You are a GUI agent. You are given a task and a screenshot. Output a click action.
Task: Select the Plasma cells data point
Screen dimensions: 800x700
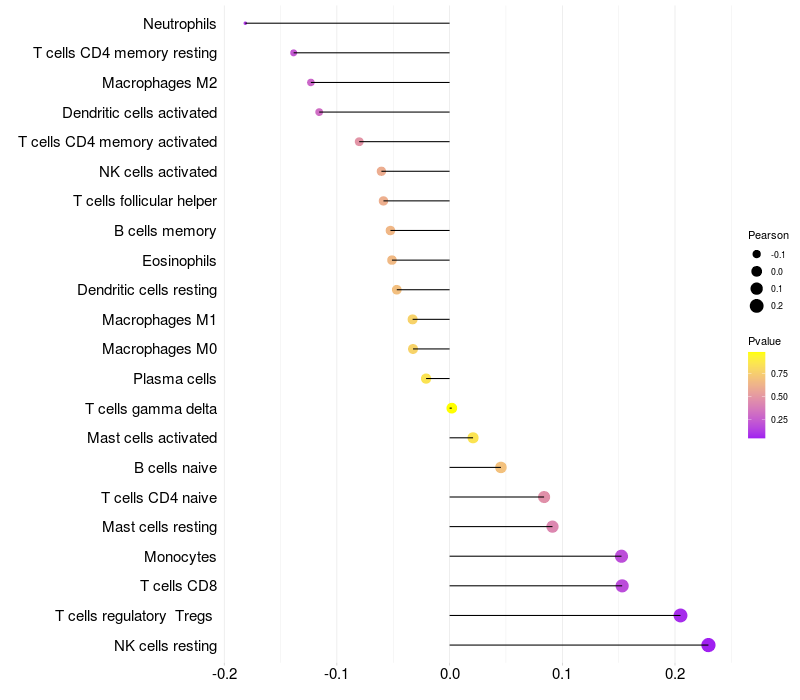point(426,378)
